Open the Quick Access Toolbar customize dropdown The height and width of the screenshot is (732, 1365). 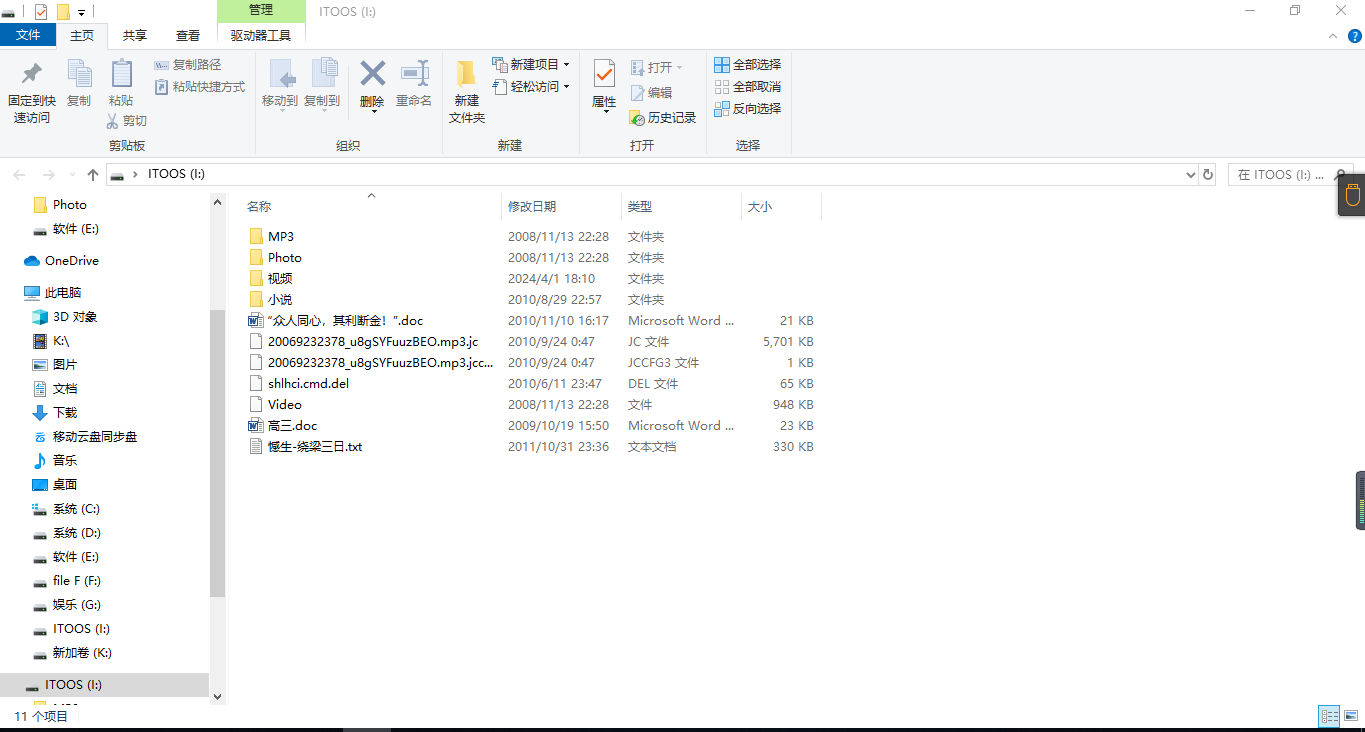pos(81,12)
